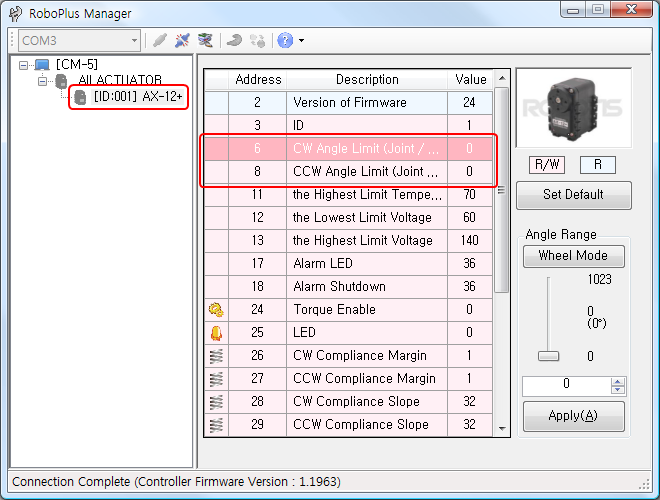Click the up arrow of the value spinner
660x500 pixels.
[x=617, y=380]
